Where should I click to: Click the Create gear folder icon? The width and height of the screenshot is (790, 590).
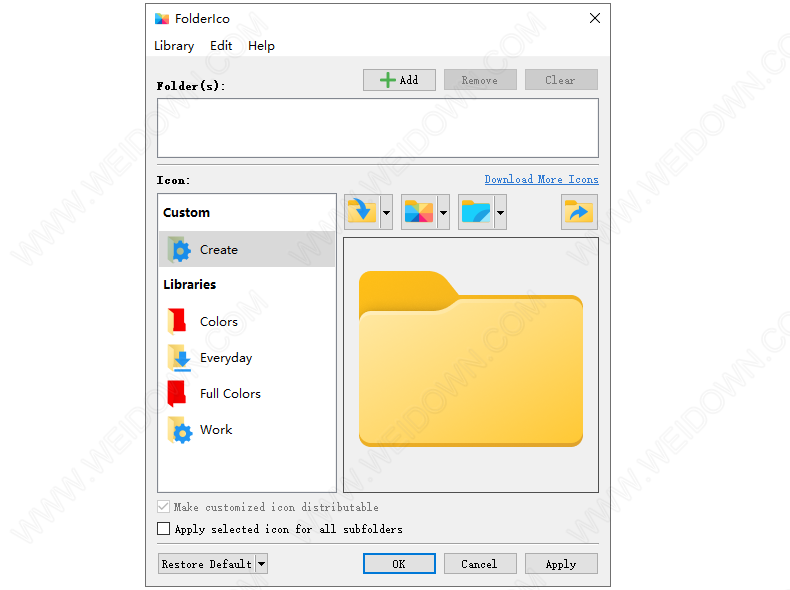point(179,249)
